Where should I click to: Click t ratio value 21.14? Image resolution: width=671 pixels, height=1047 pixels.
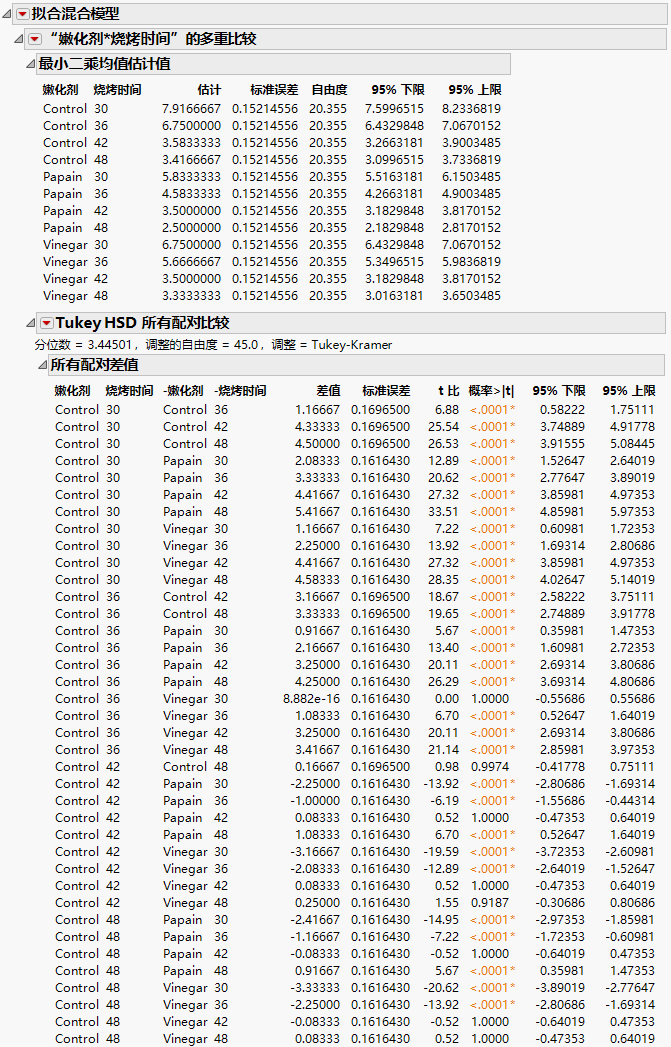[443, 750]
